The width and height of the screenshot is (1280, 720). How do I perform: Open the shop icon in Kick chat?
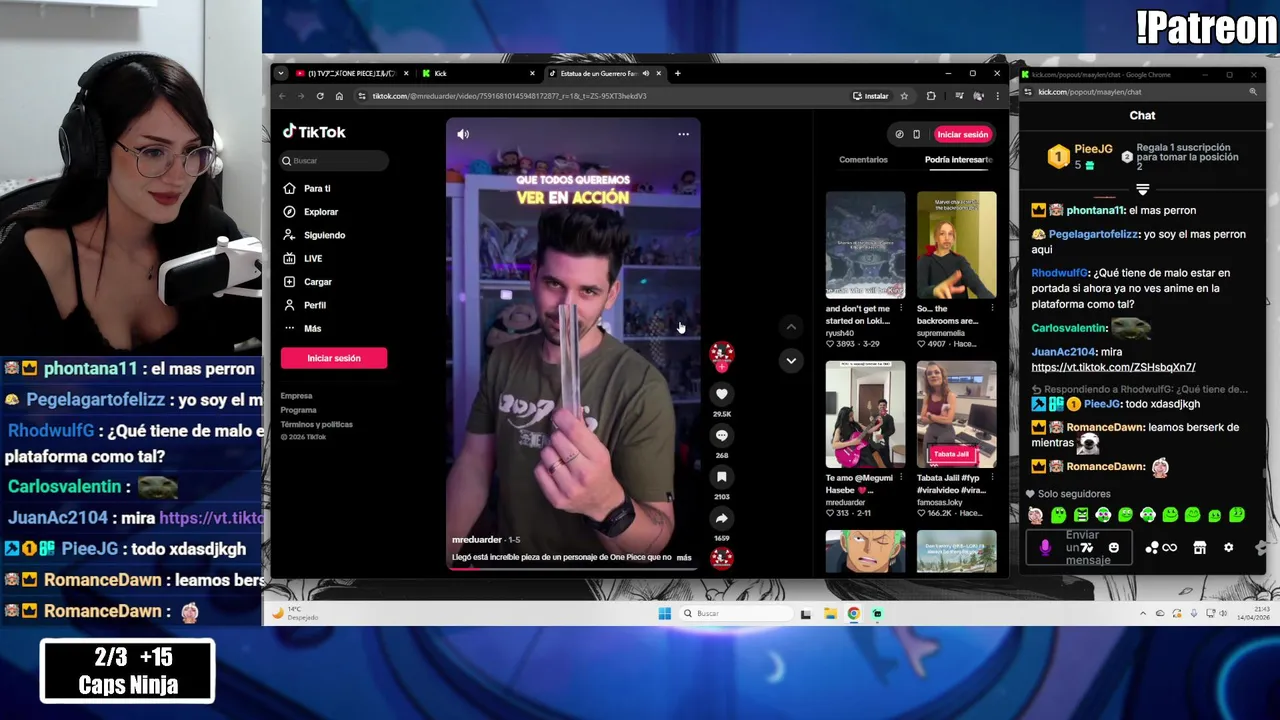tap(1199, 548)
